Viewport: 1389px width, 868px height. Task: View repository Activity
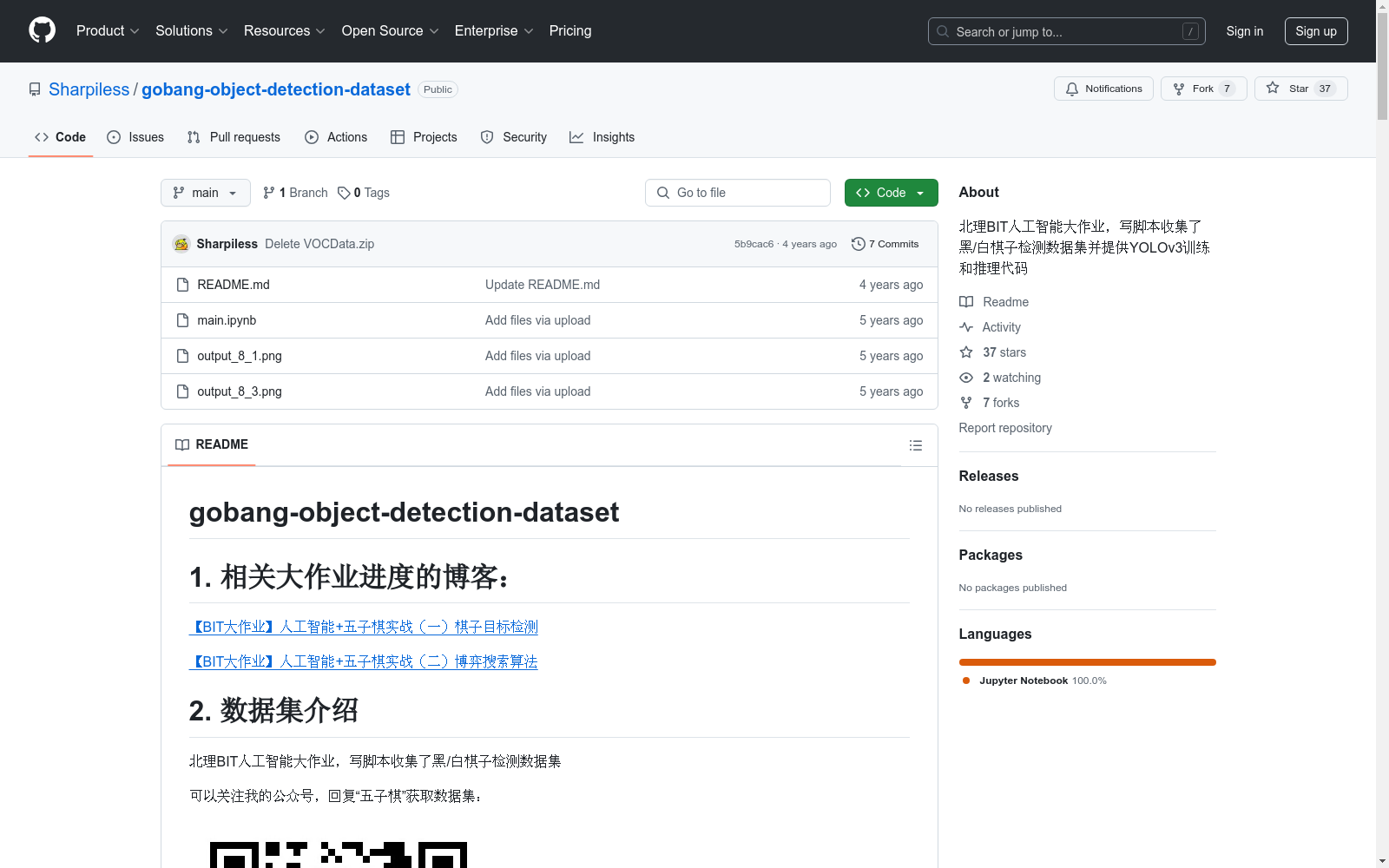tap(991, 327)
